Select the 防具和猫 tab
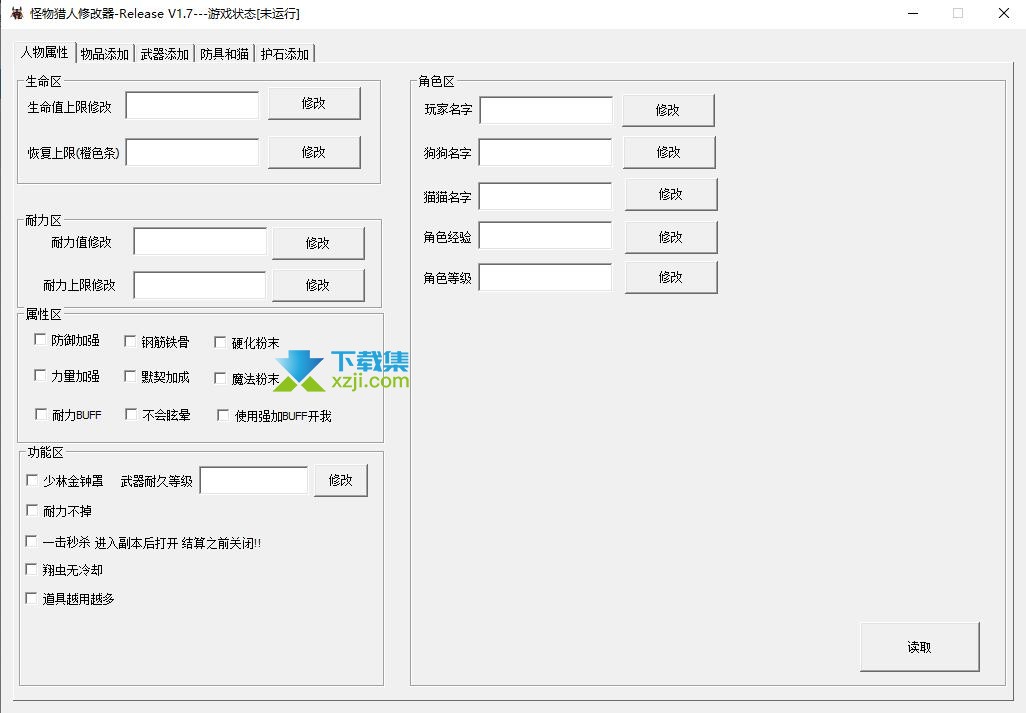Screen dimensions: 1026x713 click(x=224, y=54)
